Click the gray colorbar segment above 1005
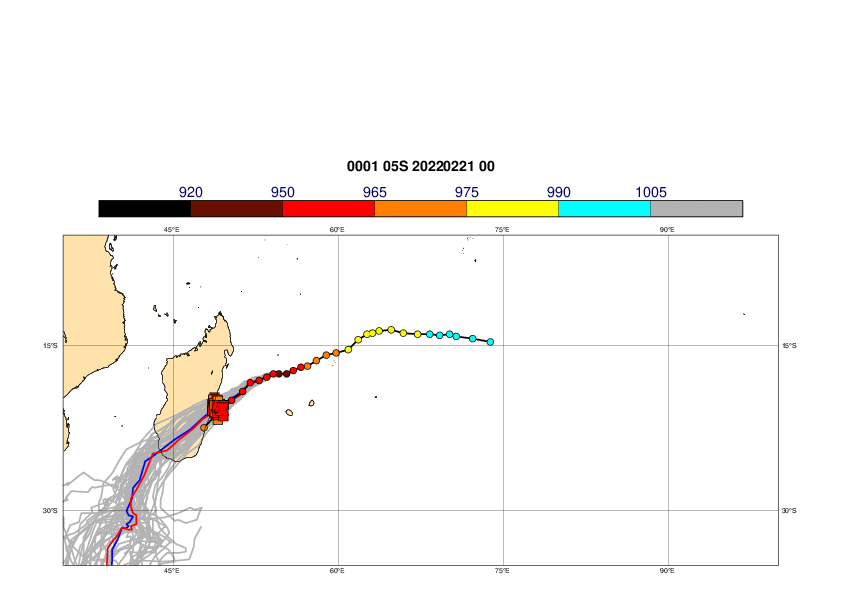Screen dimensions: 842x596 pos(696,209)
